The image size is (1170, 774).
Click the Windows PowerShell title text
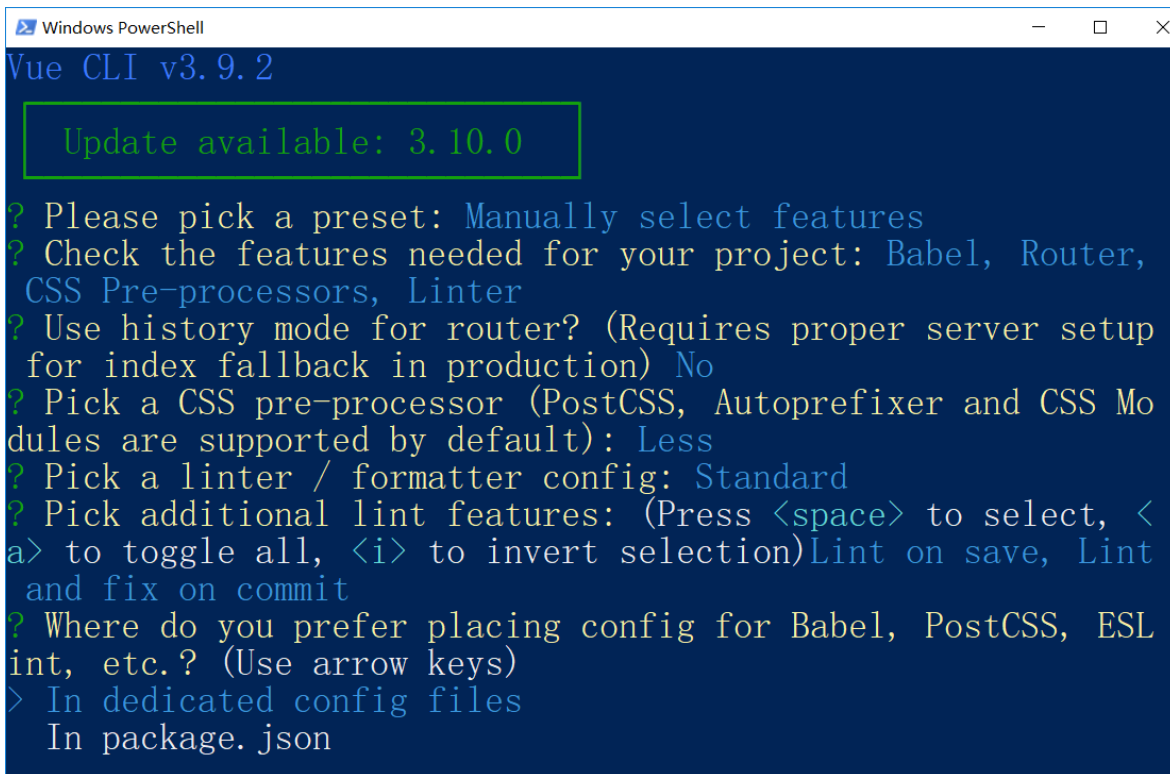[x=123, y=28]
